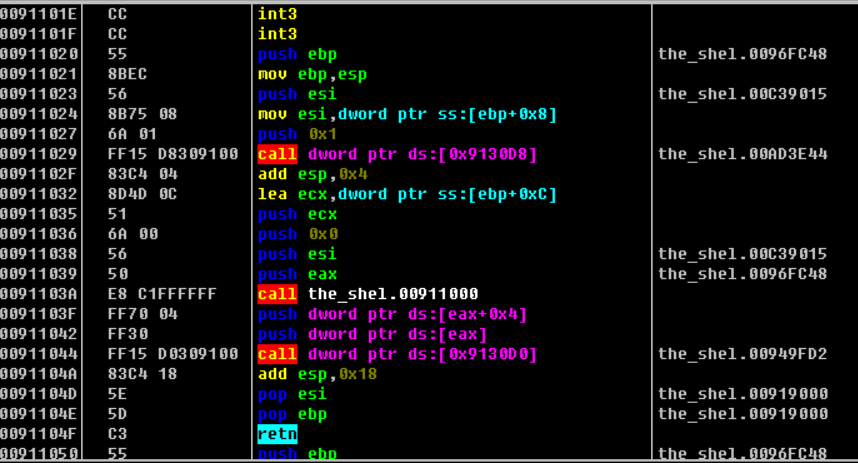Select hex bytes 83C4 18
This screenshot has width=858, height=463.
tap(142, 374)
